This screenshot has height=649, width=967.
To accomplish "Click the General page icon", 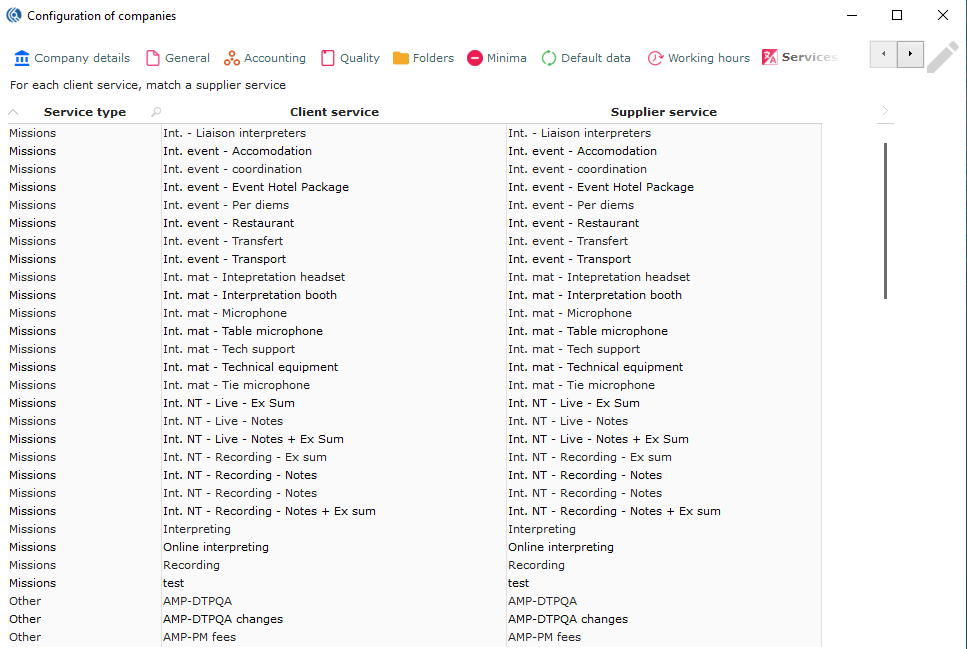I will click(x=153, y=58).
